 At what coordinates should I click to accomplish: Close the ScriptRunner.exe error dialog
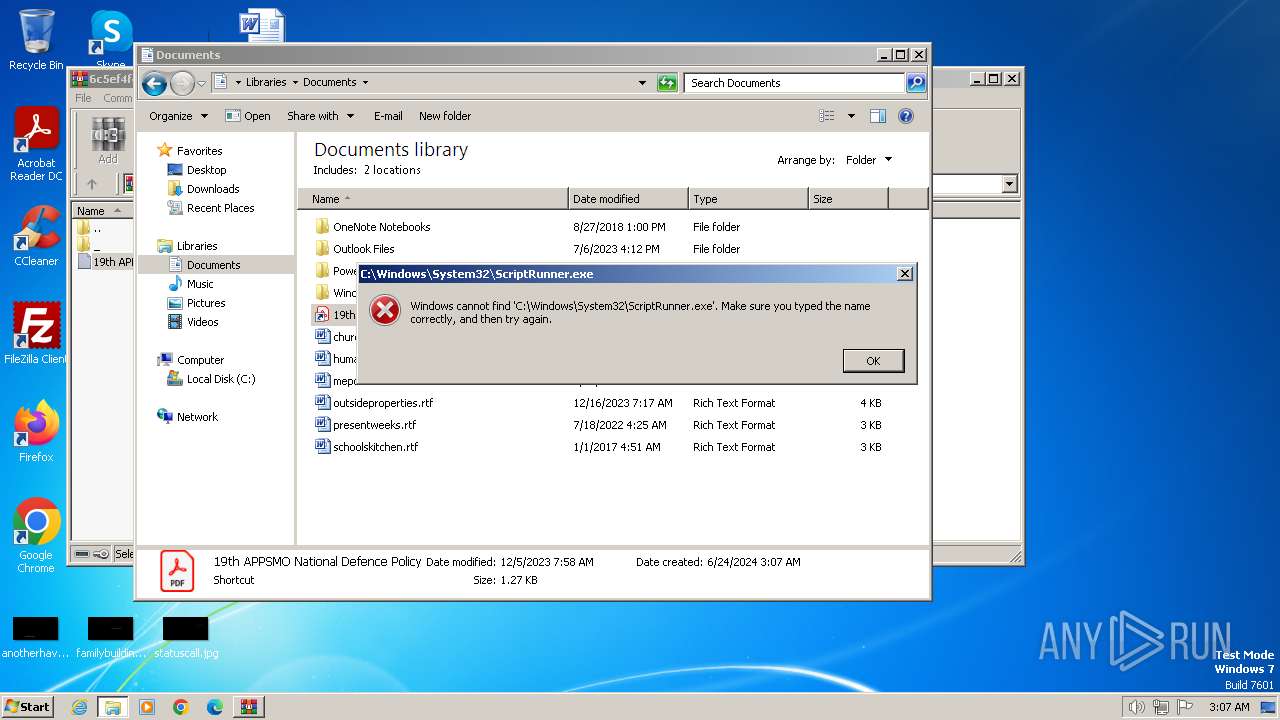pyautogui.click(x=904, y=273)
